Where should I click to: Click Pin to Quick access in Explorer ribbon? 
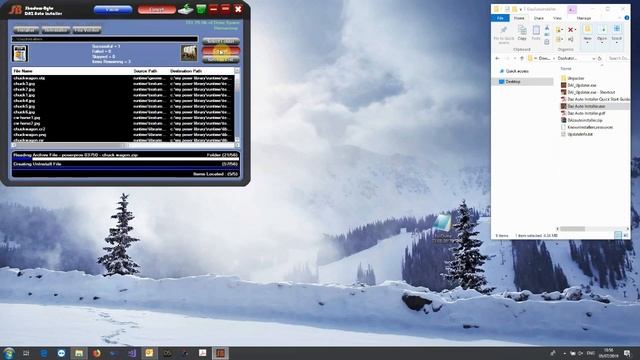click(x=504, y=34)
